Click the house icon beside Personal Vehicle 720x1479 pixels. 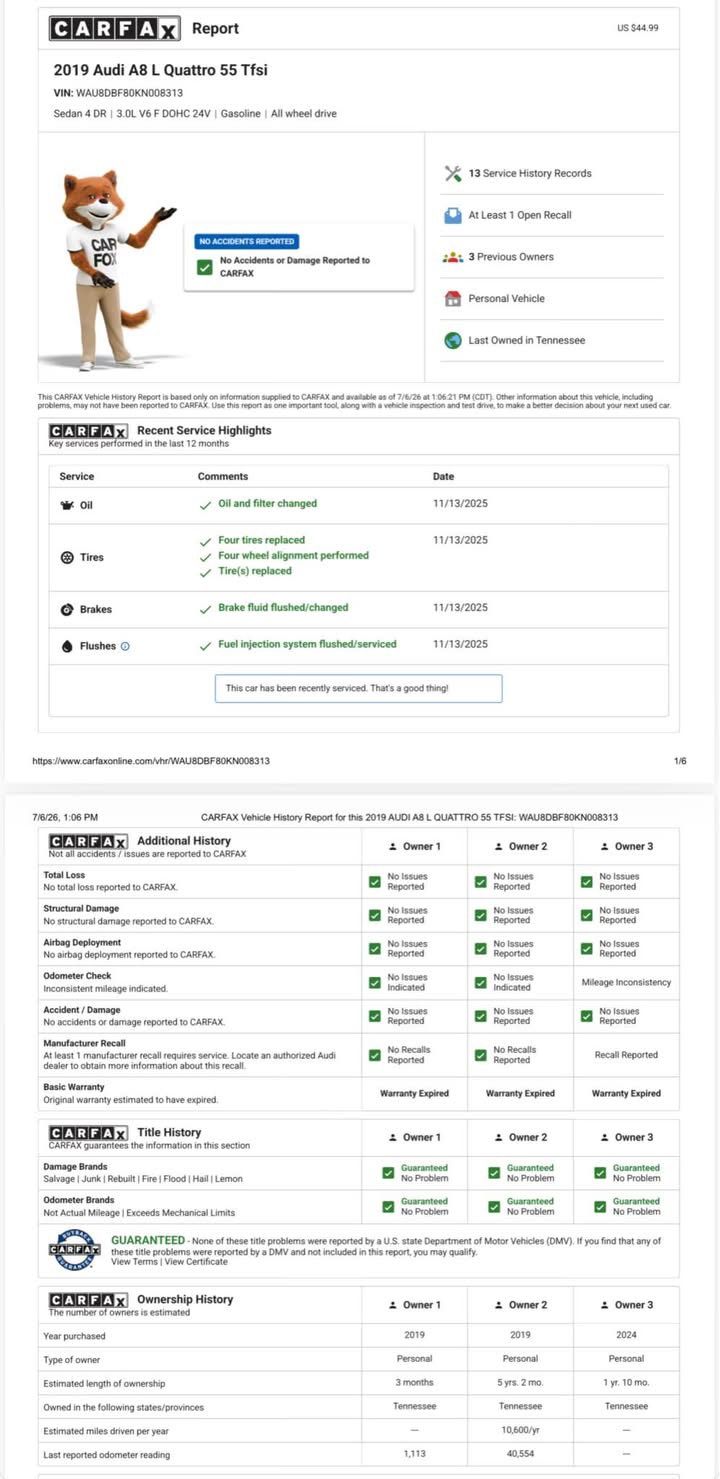[453, 298]
